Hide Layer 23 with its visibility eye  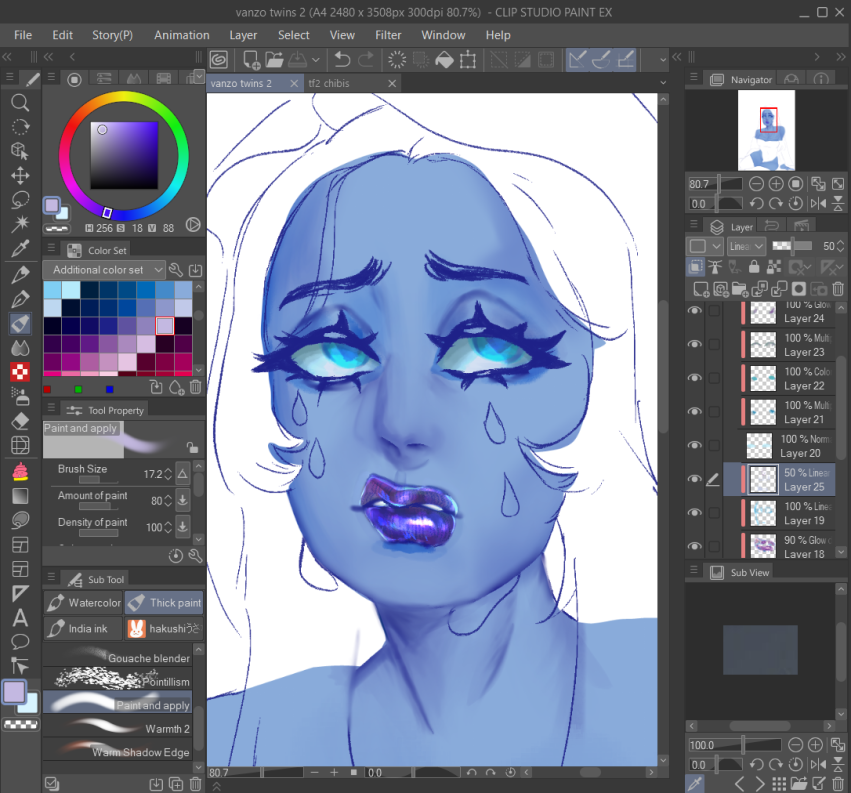pos(694,344)
